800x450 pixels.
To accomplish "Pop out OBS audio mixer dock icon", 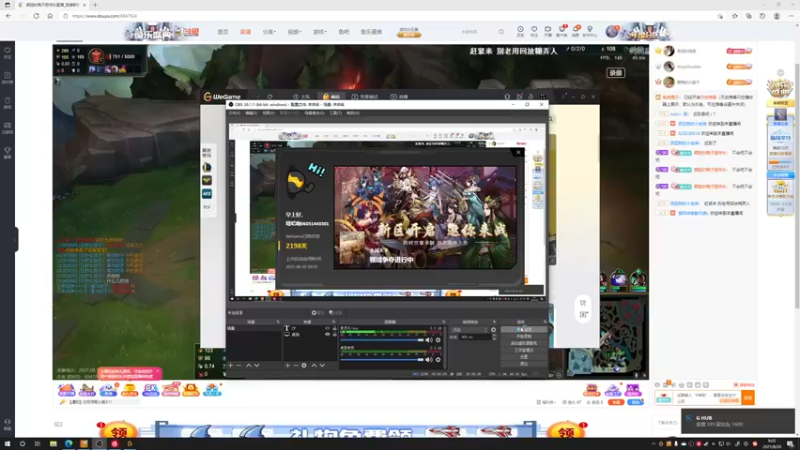I will (x=443, y=322).
